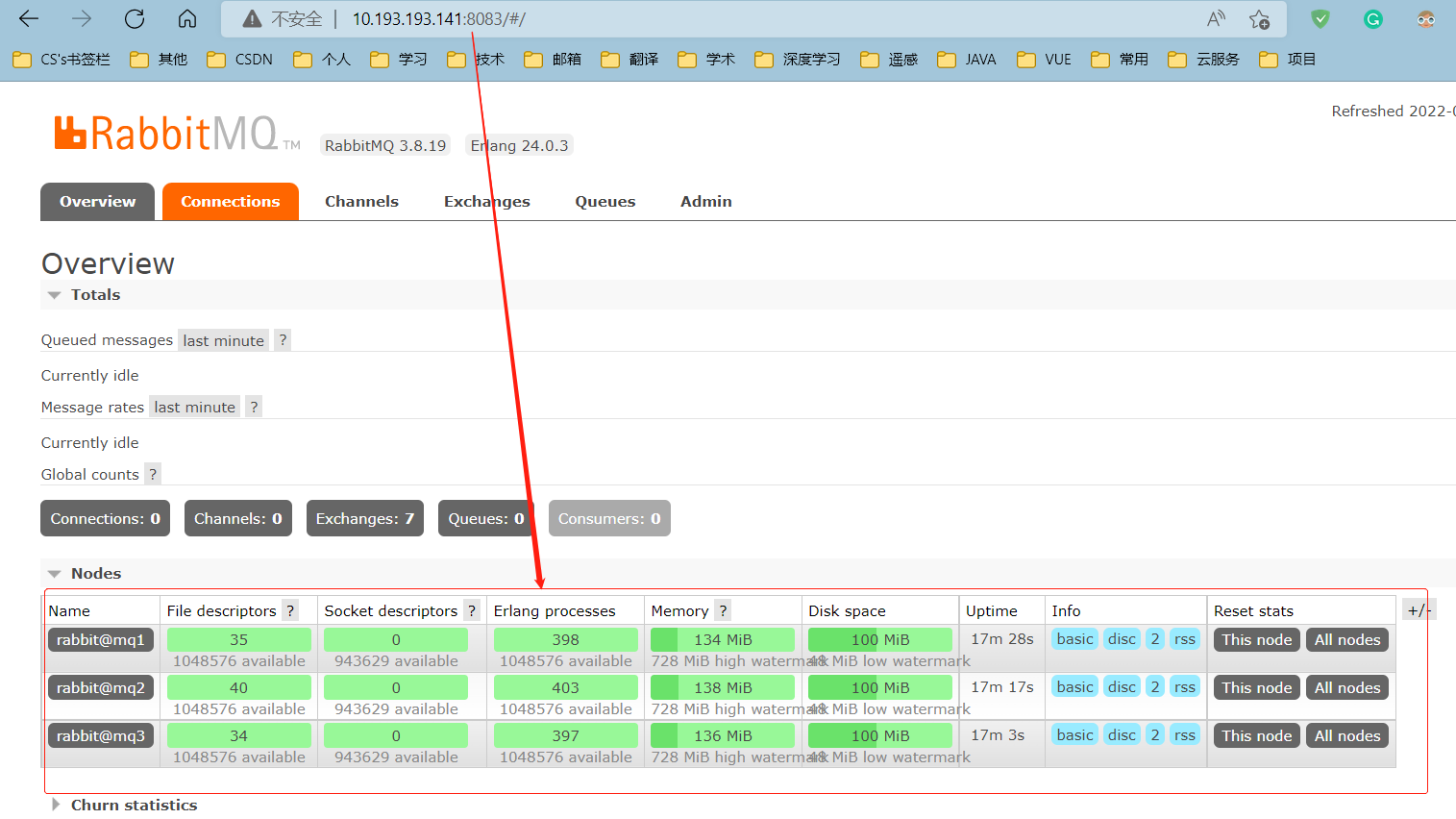The width and height of the screenshot is (1456, 819).
Task: Open Socket descriptors help question mark
Action: click(472, 610)
